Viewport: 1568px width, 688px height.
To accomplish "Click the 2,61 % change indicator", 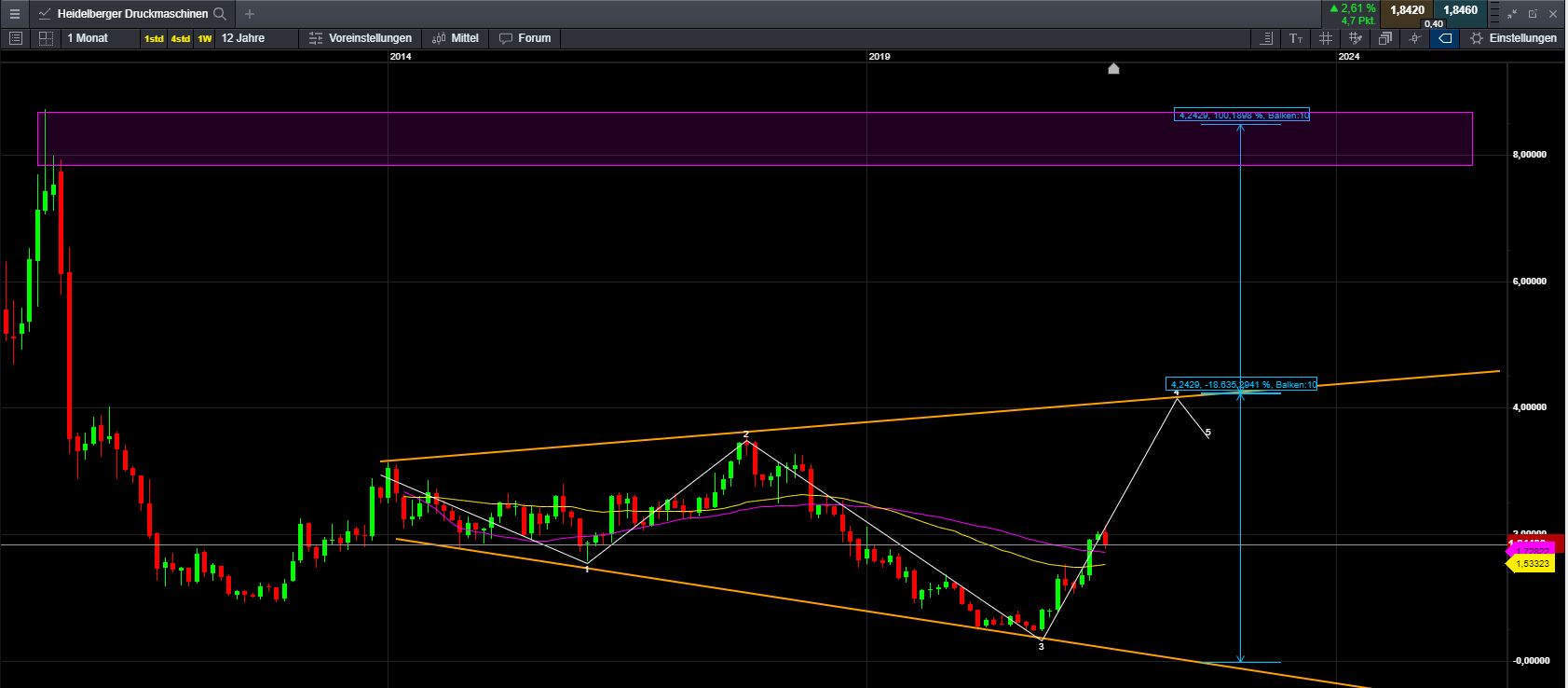I will pos(1353,8).
